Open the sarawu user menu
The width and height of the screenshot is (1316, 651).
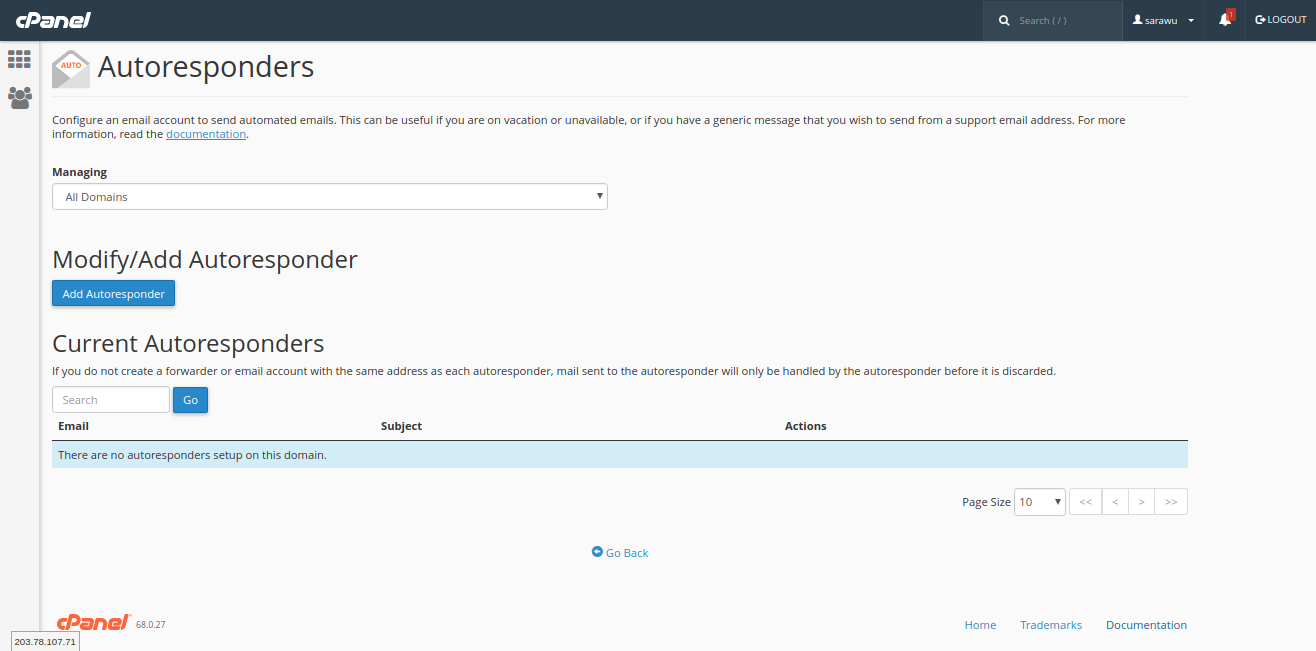(x=1163, y=20)
